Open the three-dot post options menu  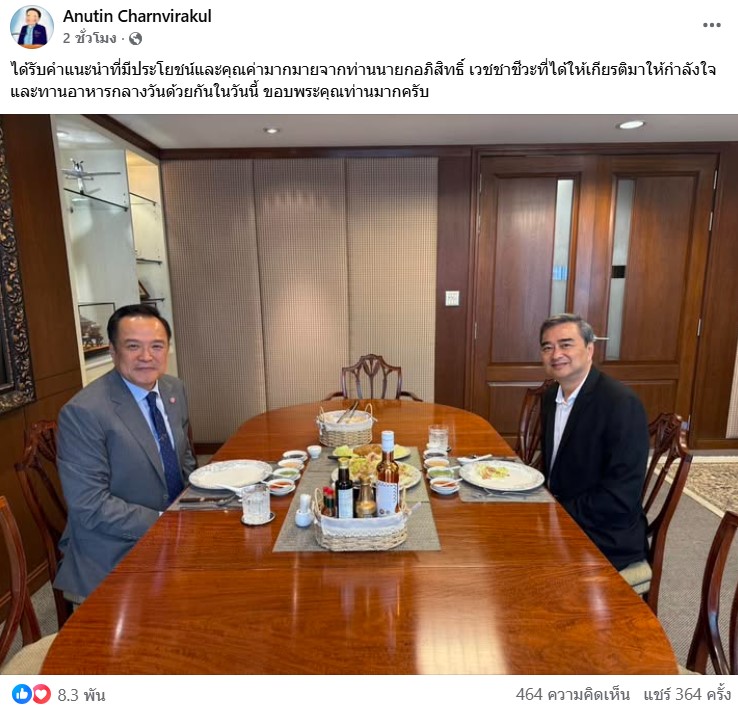pos(712,25)
